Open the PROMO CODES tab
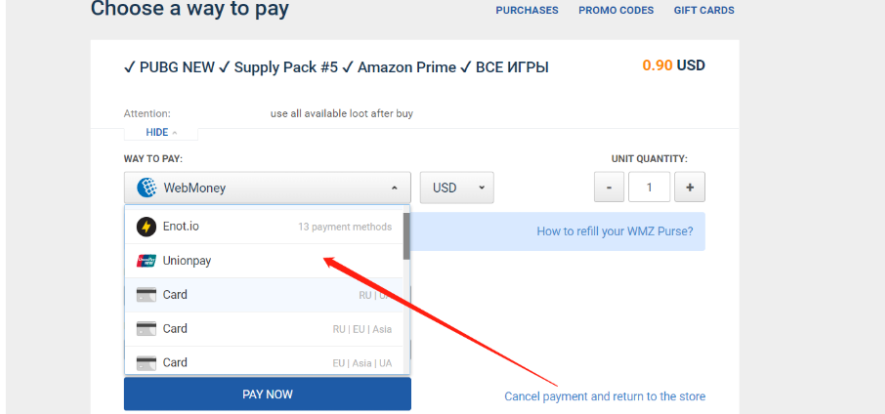The image size is (885, 414). pyautogui.click(x=616, y=10)
